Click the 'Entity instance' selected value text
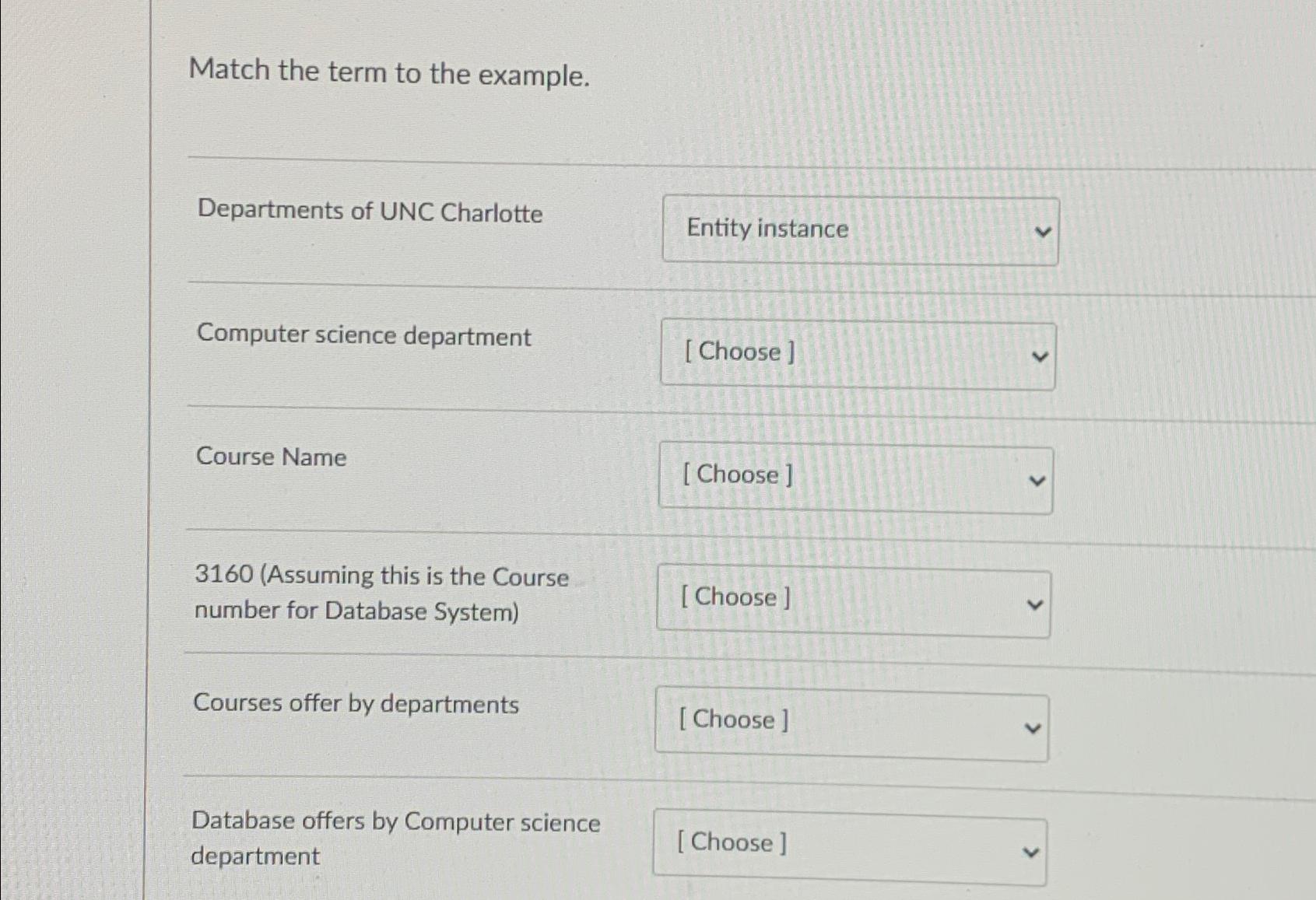Image resolution: width=1316 pixels, height=900 pixels. [767, 229]
